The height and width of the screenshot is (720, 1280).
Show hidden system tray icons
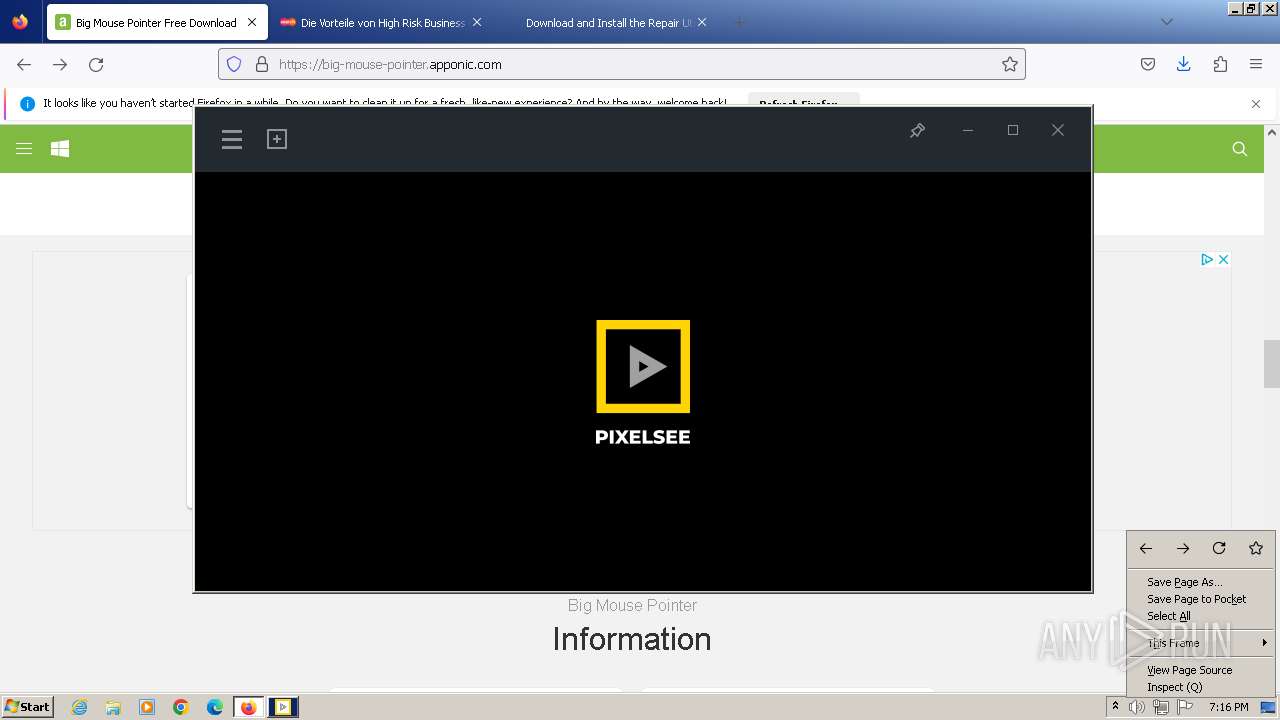pos(1115,707)
